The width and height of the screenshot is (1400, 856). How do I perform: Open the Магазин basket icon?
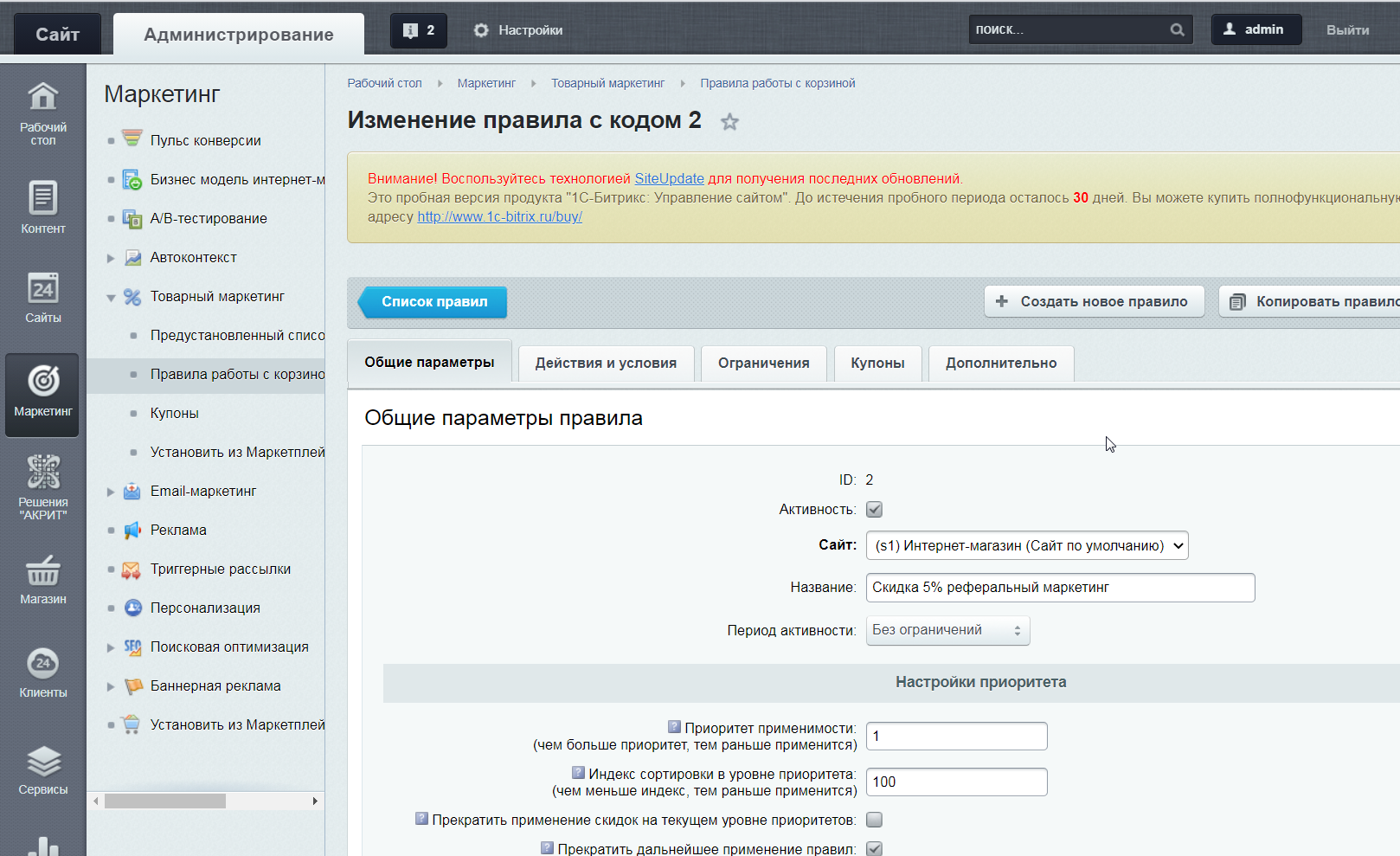43,571
